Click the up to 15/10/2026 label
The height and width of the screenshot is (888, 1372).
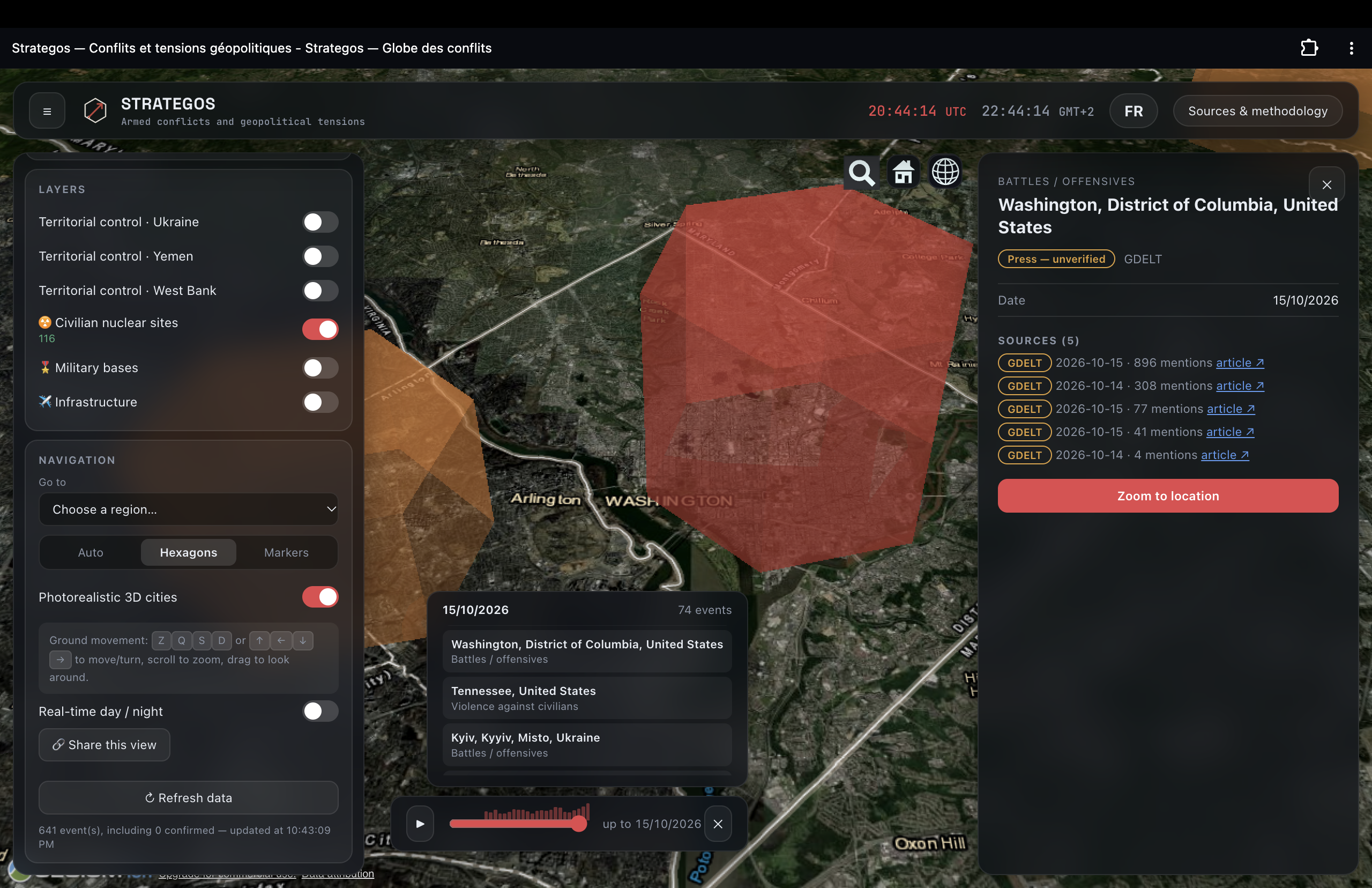pyautogui.click(x=652, y=824)
